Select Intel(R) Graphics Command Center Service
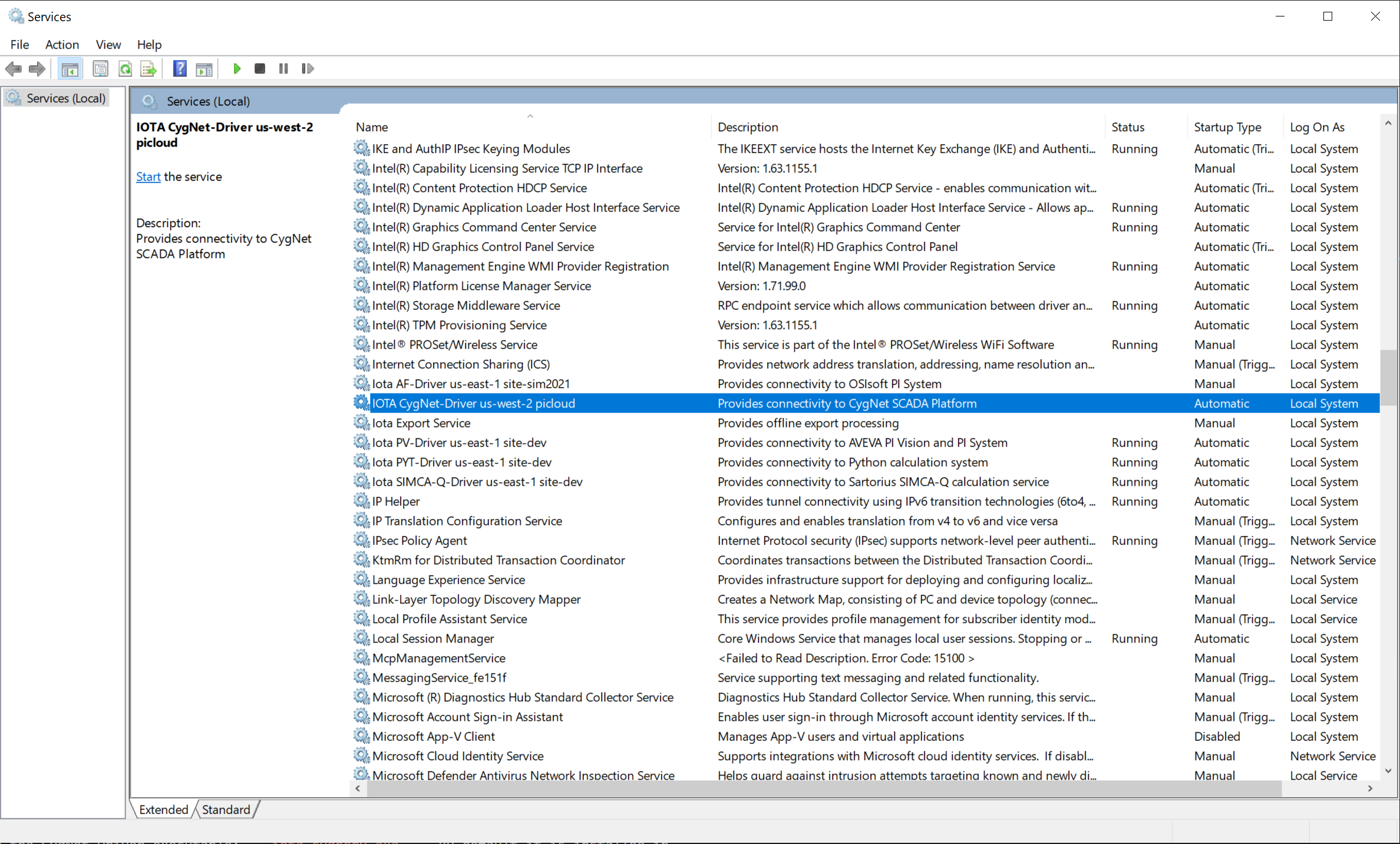This screenshot has width=1400, height=844. [865, 227]
